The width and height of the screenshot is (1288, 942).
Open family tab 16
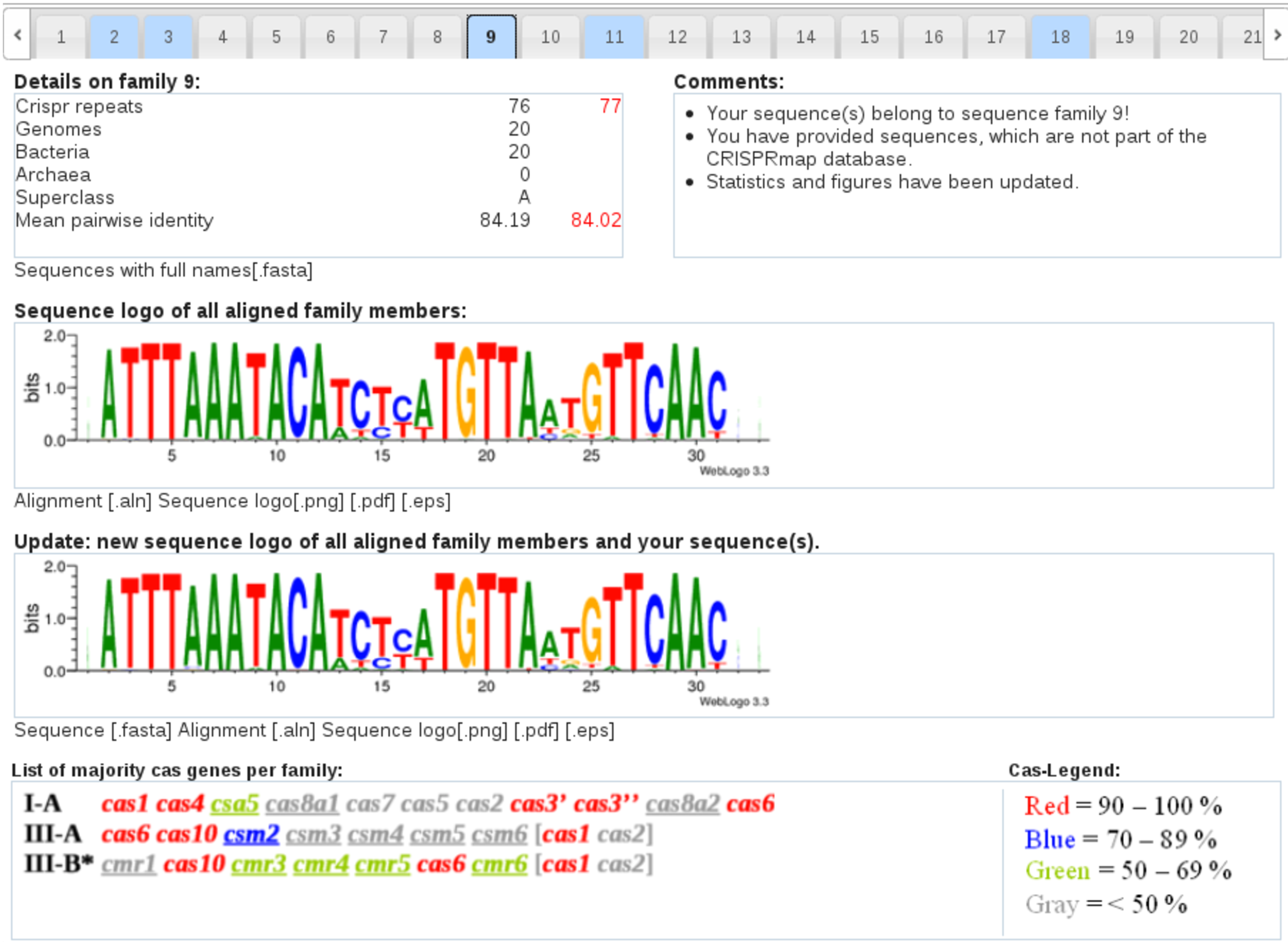coord(933,37)
